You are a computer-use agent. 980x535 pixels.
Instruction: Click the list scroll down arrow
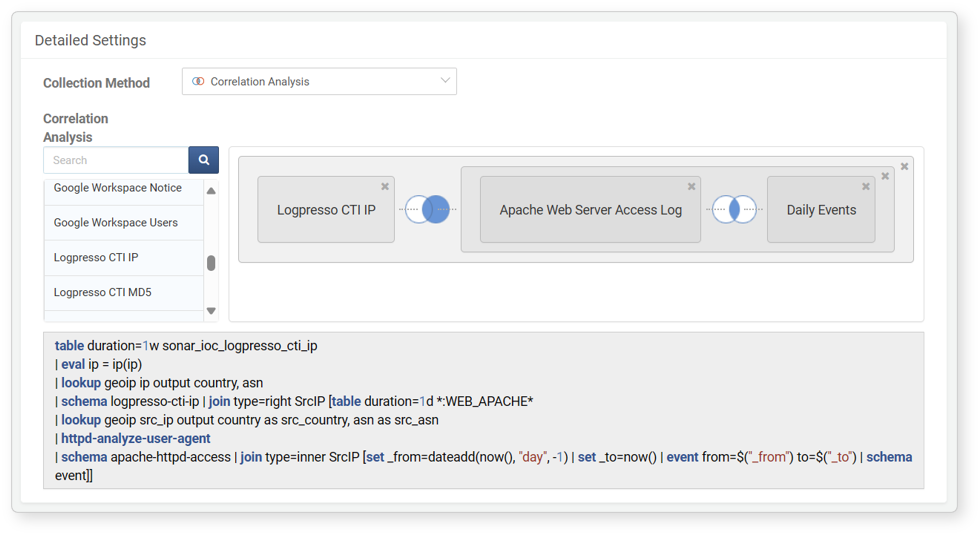[x=211, y=311]
